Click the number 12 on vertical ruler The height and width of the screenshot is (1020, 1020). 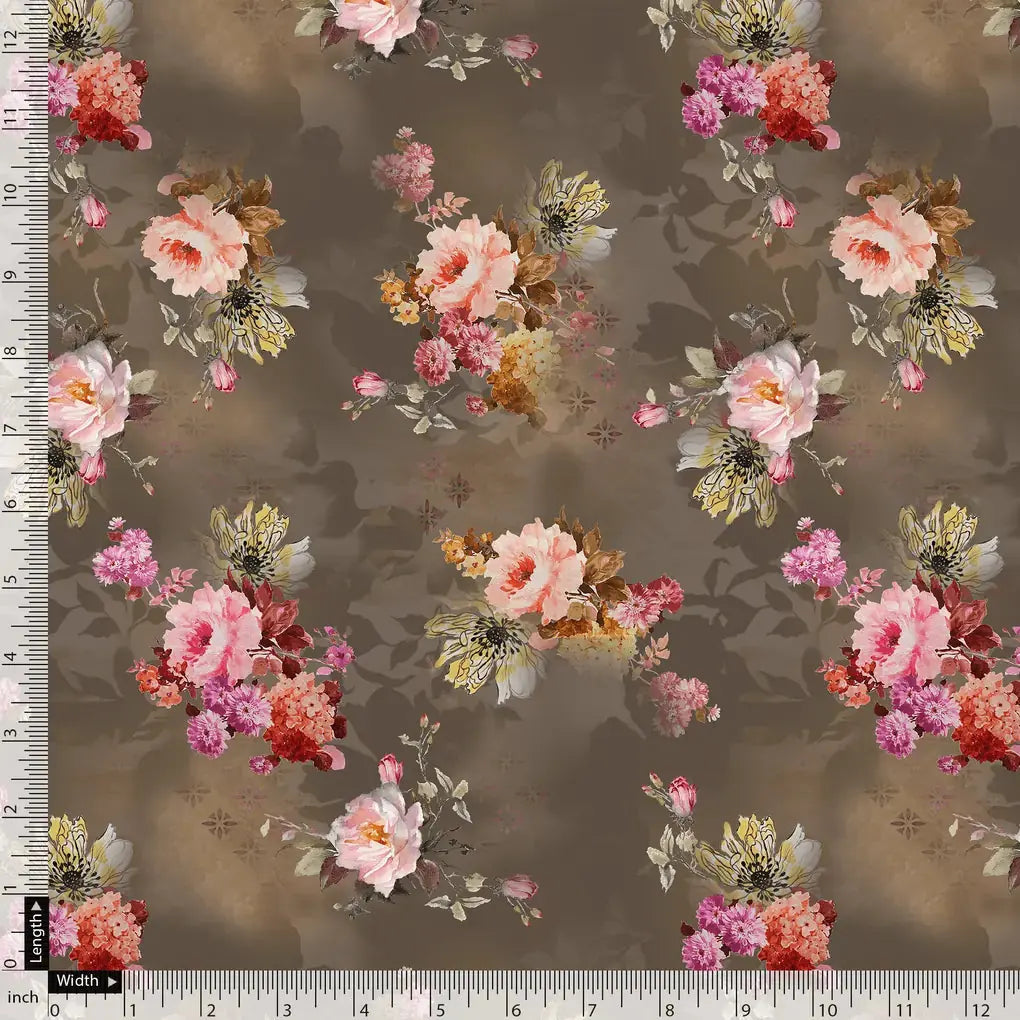tap(12, 39)
